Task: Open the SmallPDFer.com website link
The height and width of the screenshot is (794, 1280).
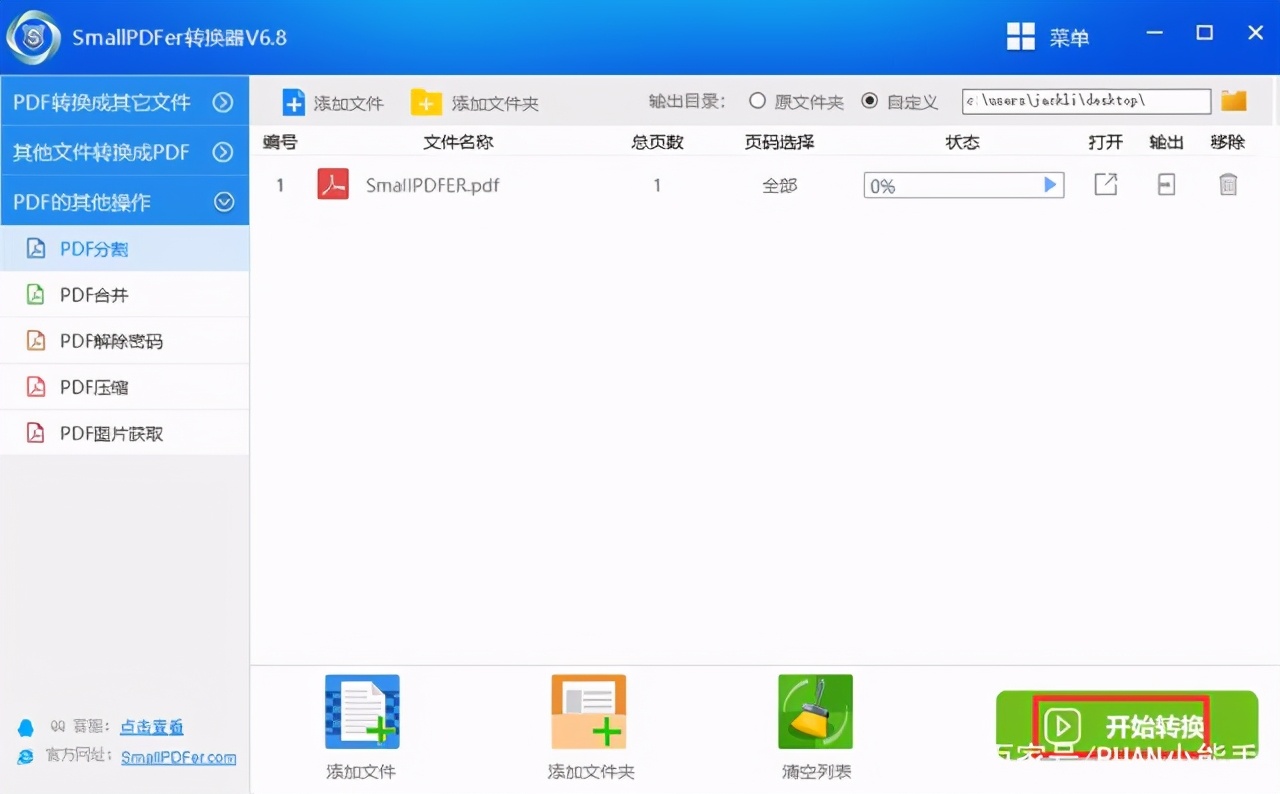Action: (179, 757)
